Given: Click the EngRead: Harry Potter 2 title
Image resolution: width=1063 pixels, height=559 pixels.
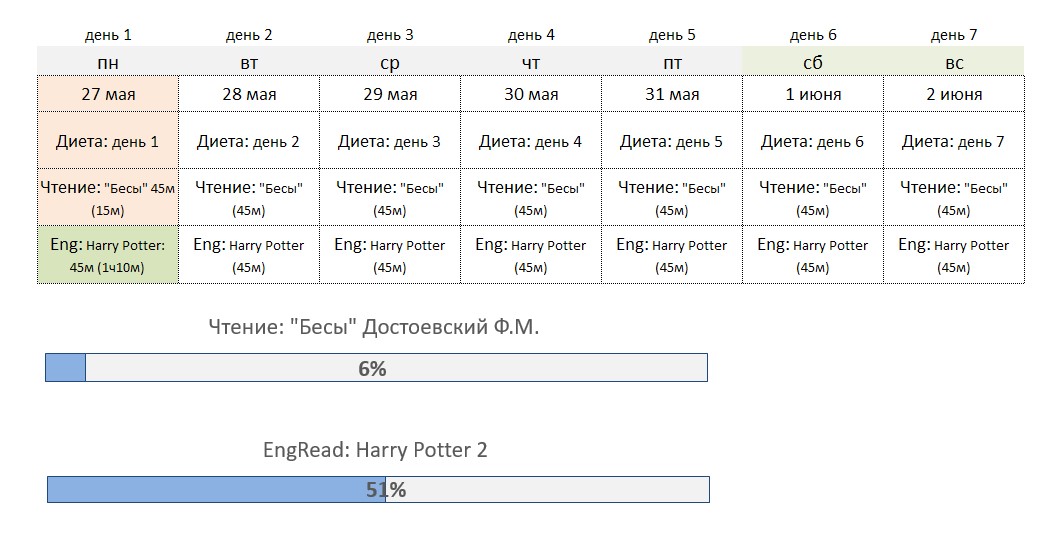Looking at the screenshot, I should [x=375, y=450].
